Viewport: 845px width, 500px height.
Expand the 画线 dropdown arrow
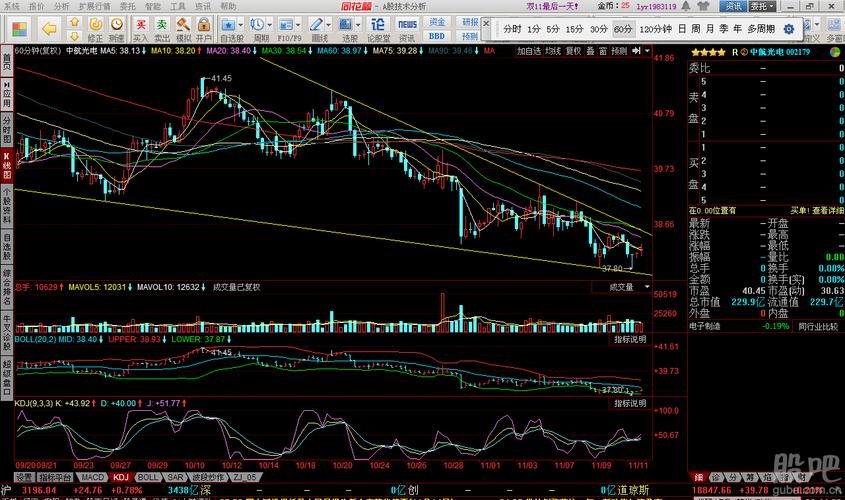click(328, 25)
